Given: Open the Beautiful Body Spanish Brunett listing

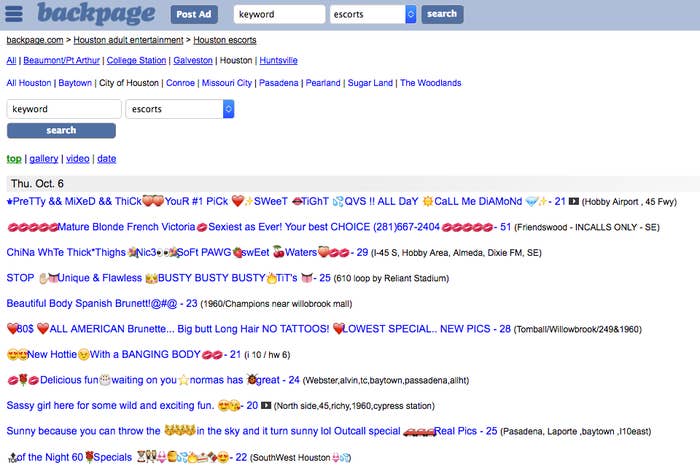Looking at the screenshot, I should pos(102,304).
